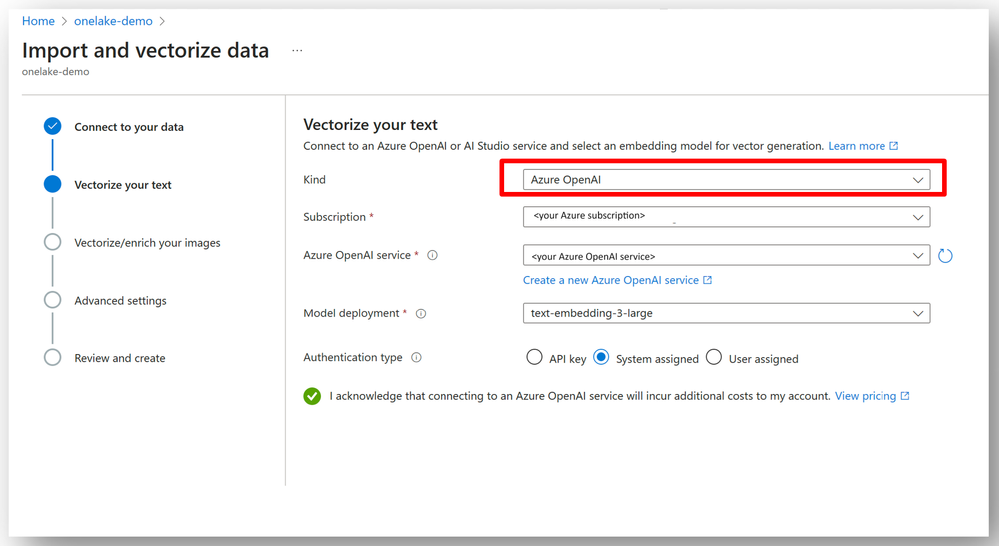Screen dimensions: 999x546
Task: Click the completed checkmark step icon for Connect to your data
Action: point(53,126)
